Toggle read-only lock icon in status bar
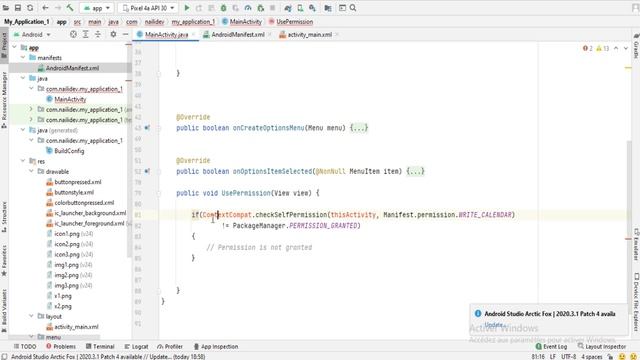The width and height of the screenshot is (640, 360). point(610,357)
